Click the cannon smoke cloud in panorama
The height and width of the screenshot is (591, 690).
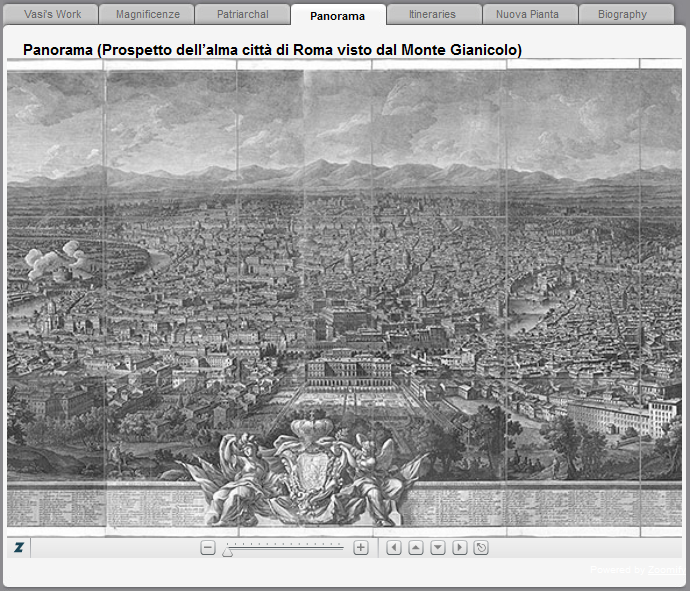coord(55,259)
